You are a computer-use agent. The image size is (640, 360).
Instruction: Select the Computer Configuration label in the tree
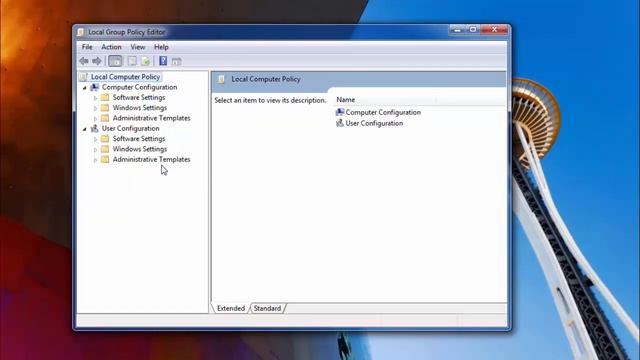click(x=140, y=87)
